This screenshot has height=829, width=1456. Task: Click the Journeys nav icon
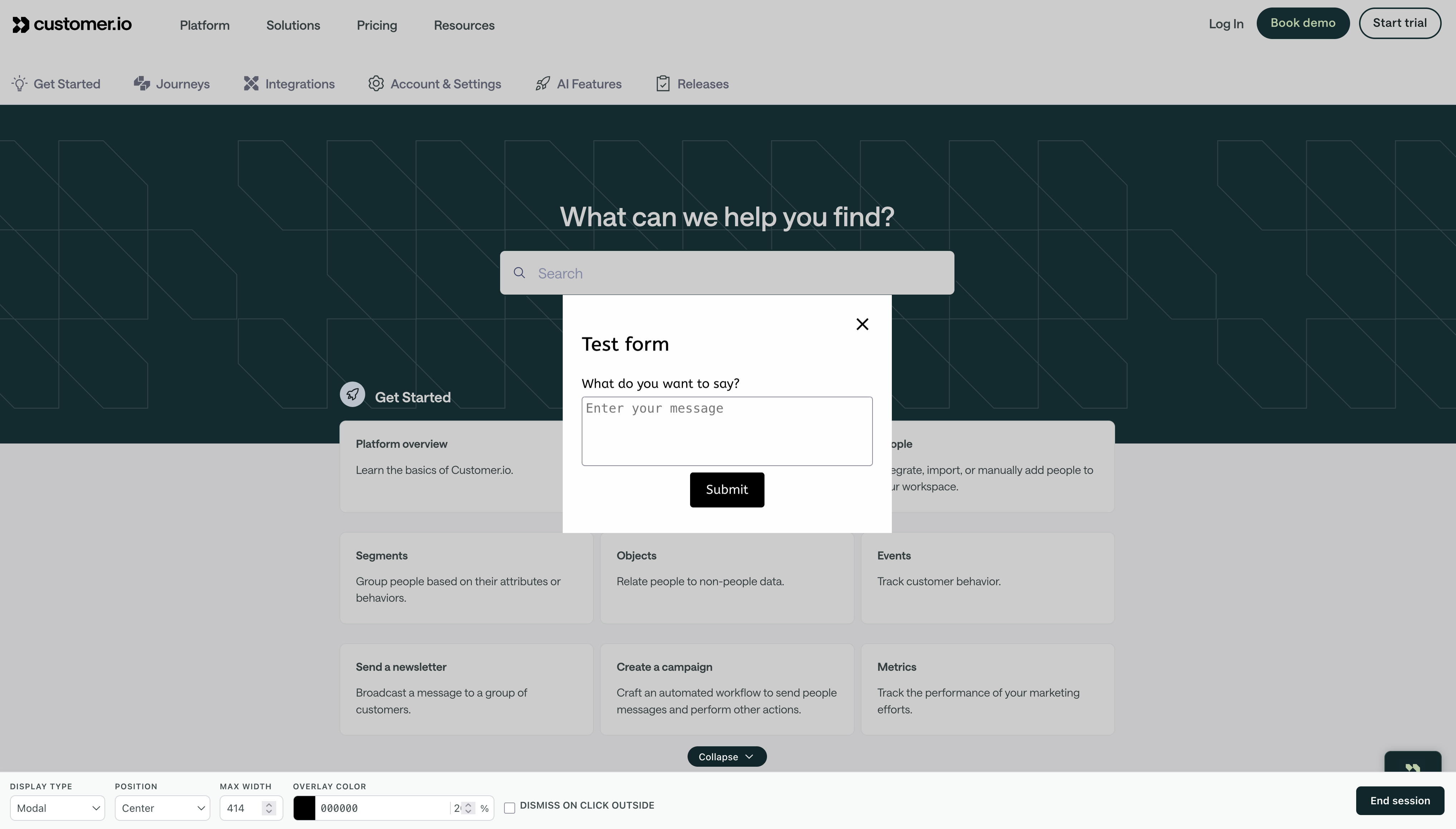[x=142, y=84]
